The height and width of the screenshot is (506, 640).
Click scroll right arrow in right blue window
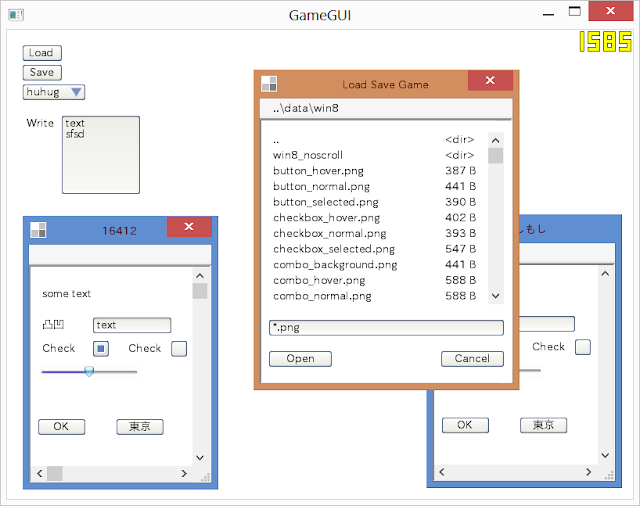click(x=589, y=472)
